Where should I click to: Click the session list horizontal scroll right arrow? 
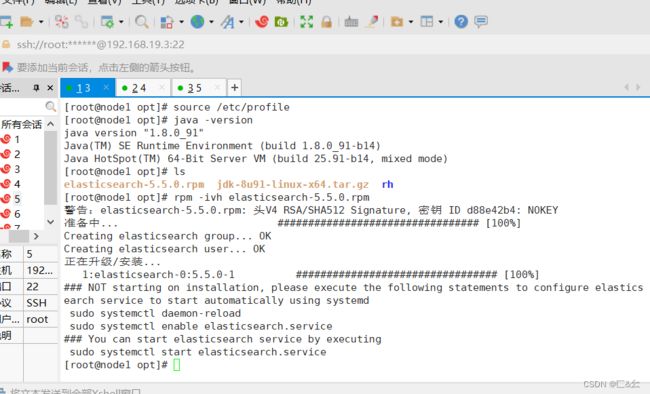36,236
